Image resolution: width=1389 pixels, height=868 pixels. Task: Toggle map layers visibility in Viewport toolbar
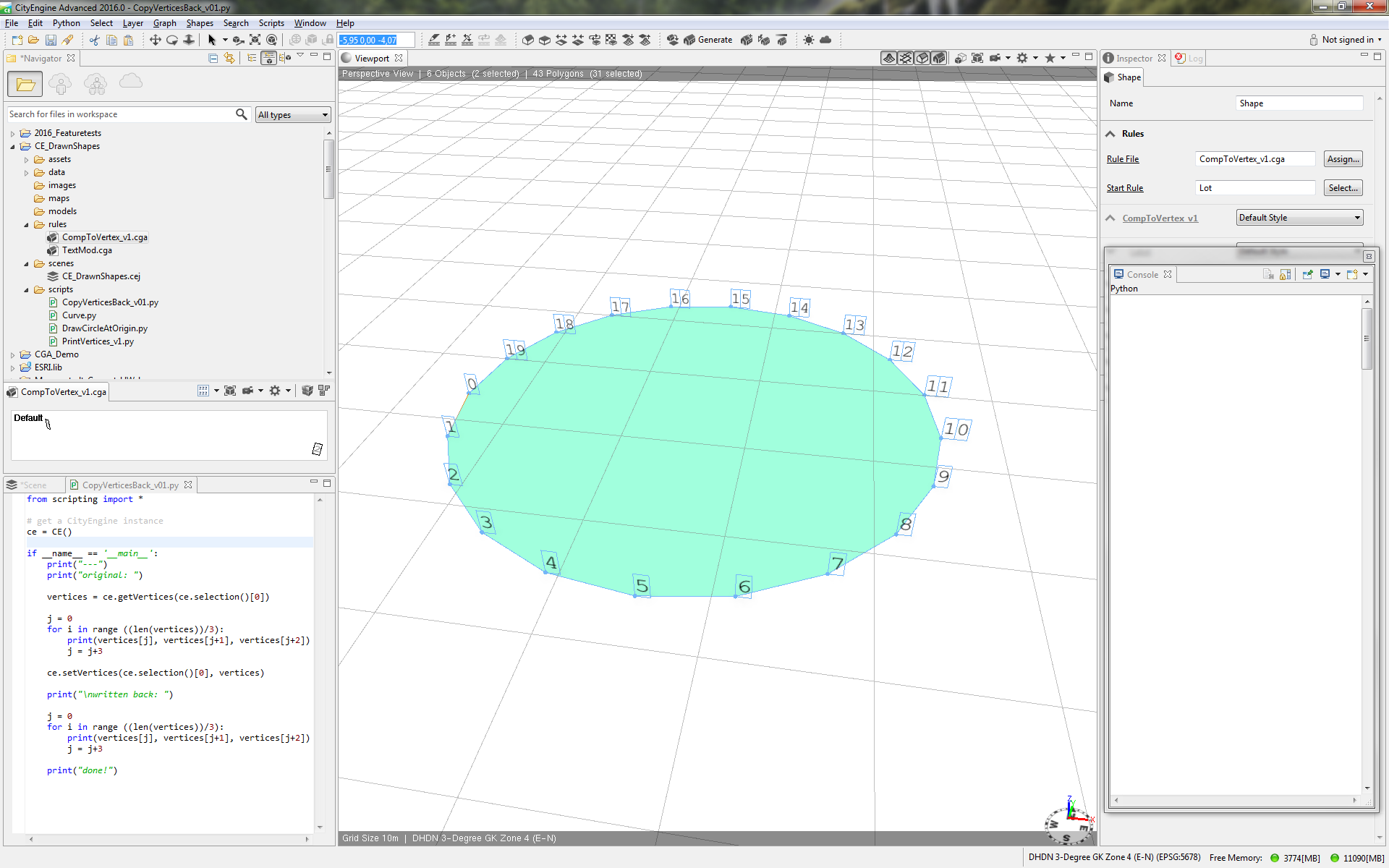coord(888,58)
